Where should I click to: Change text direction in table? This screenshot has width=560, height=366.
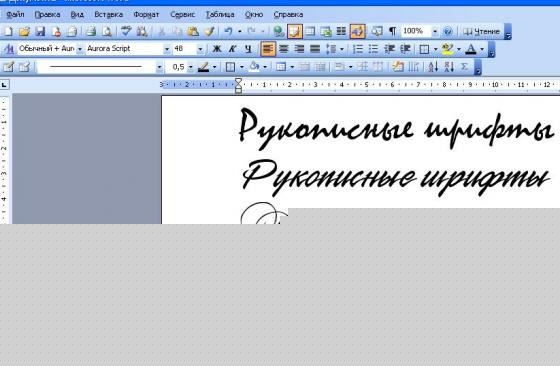(x=413, y=67)
